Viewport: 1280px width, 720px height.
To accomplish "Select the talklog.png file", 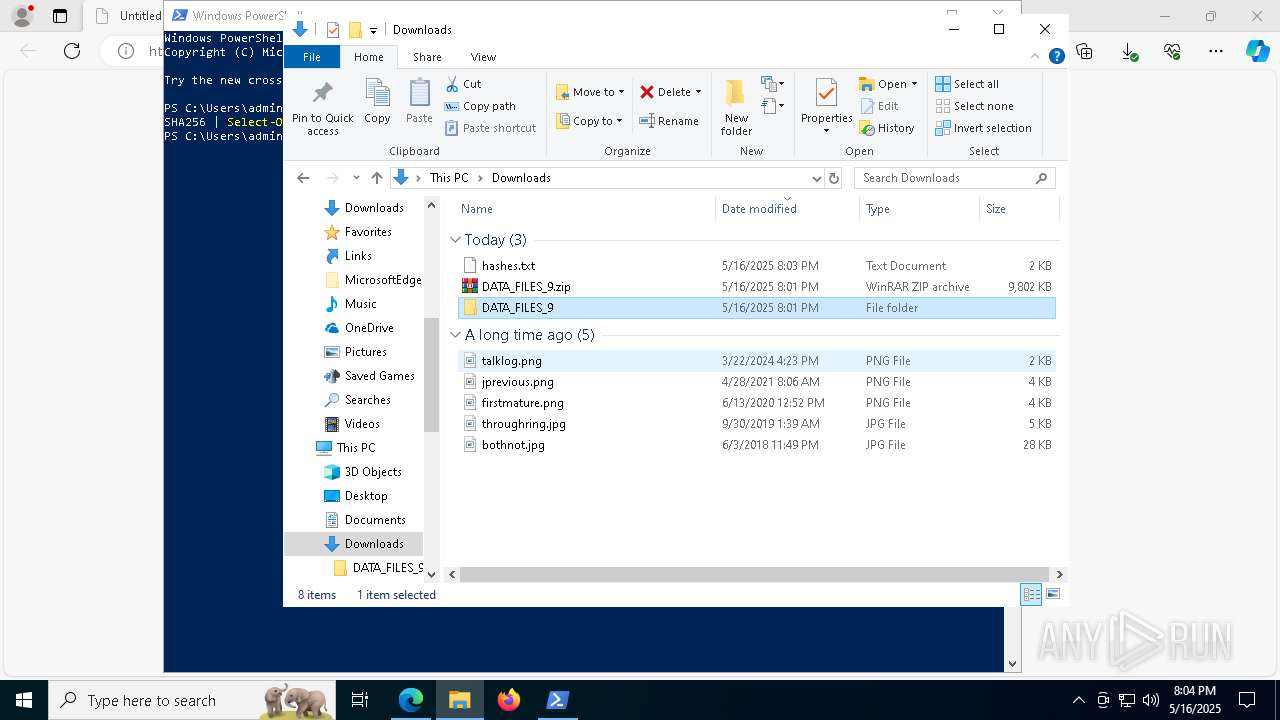I will (757, 361).
